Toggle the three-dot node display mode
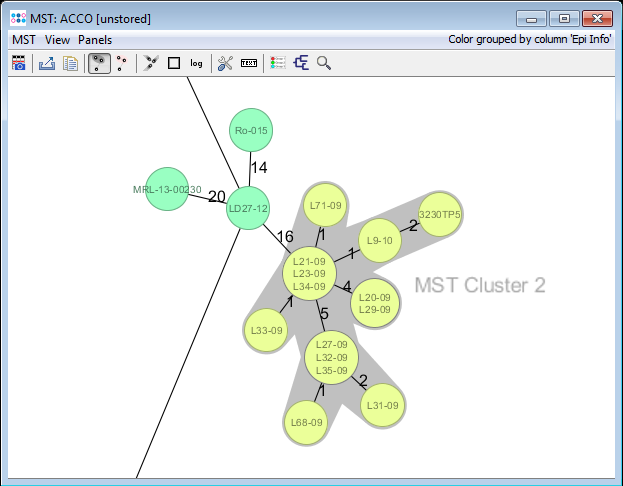 pyautogui.click(x=100, y=63)
